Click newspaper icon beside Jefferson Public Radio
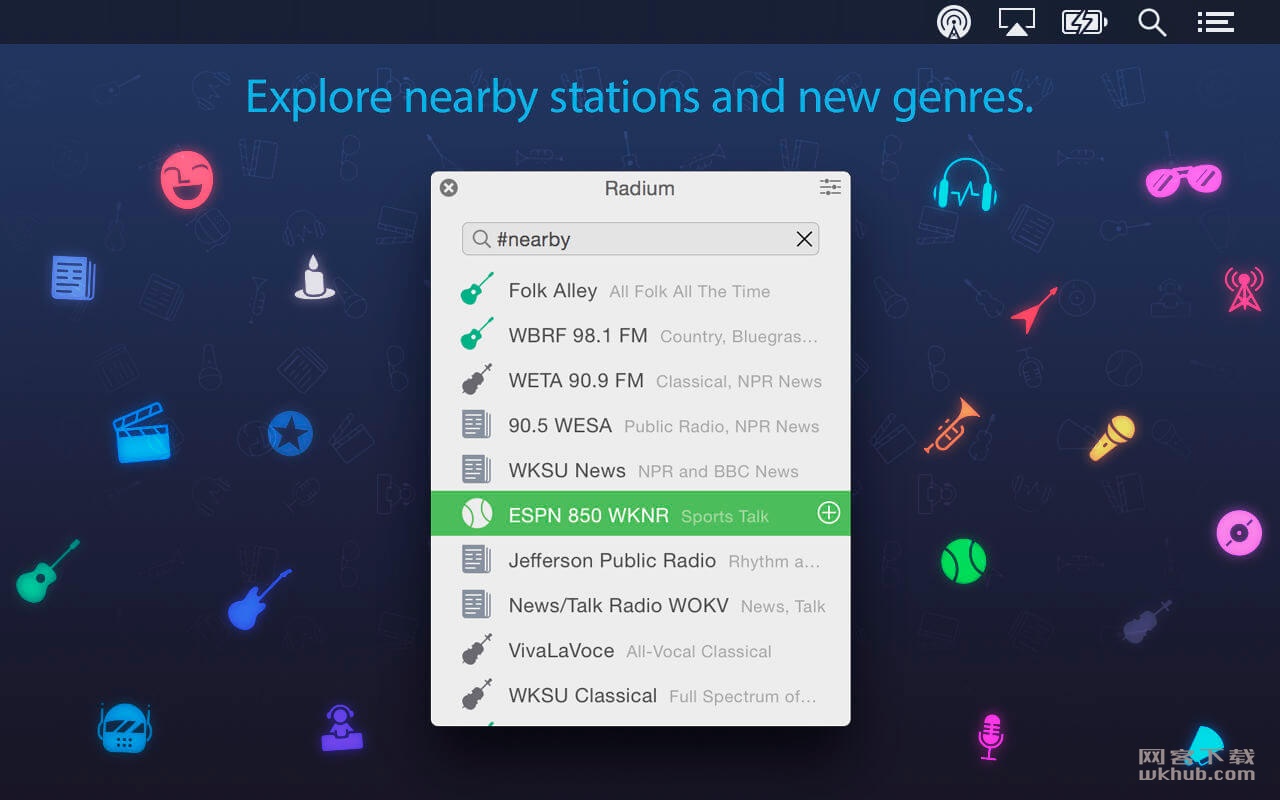 (476, 559)
